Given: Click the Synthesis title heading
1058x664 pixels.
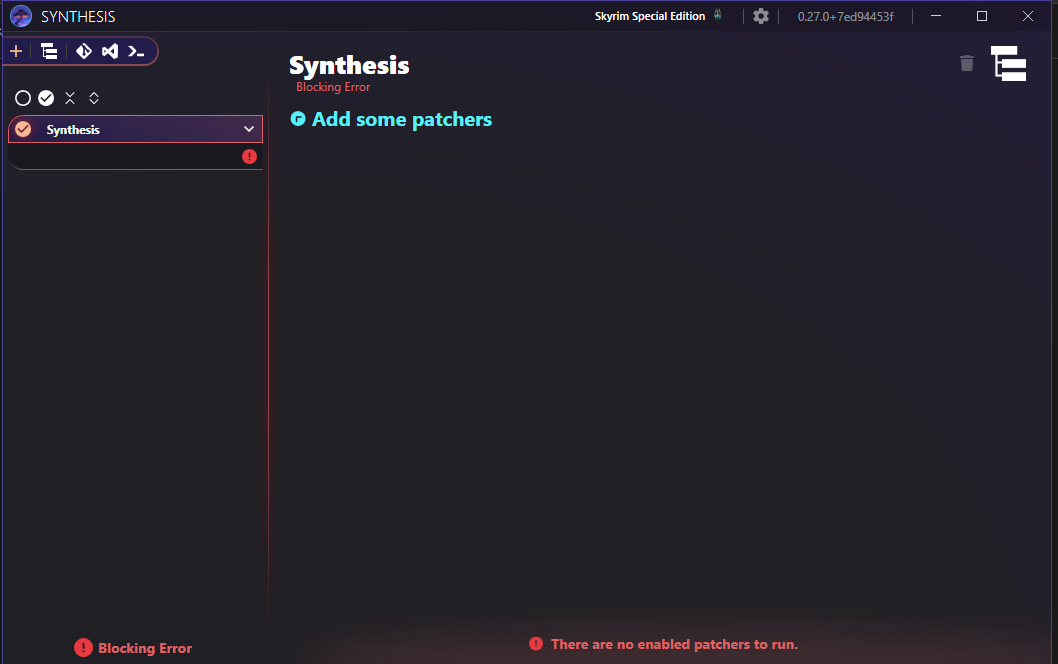Looking at the screenshot, I should 349,65.
